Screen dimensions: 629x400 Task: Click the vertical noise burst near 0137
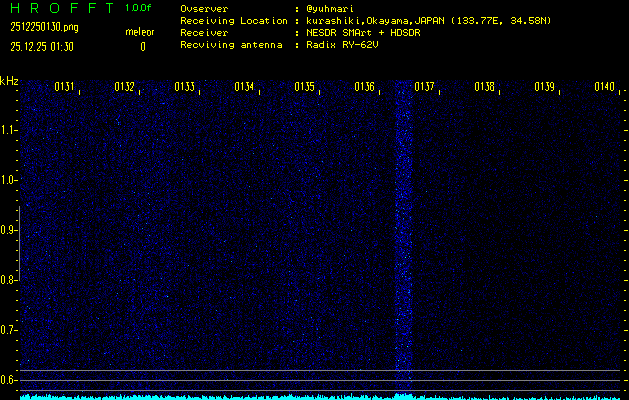pos(404,237)
